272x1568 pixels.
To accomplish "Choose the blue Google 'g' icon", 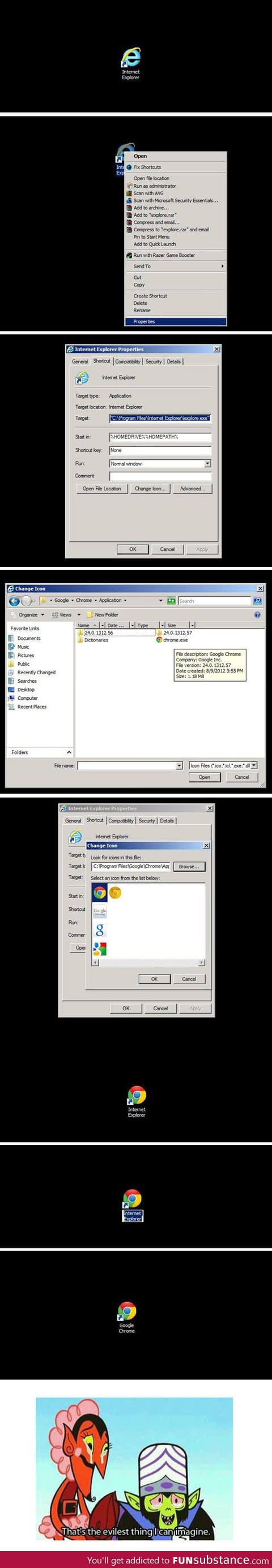I will [100, 929].
